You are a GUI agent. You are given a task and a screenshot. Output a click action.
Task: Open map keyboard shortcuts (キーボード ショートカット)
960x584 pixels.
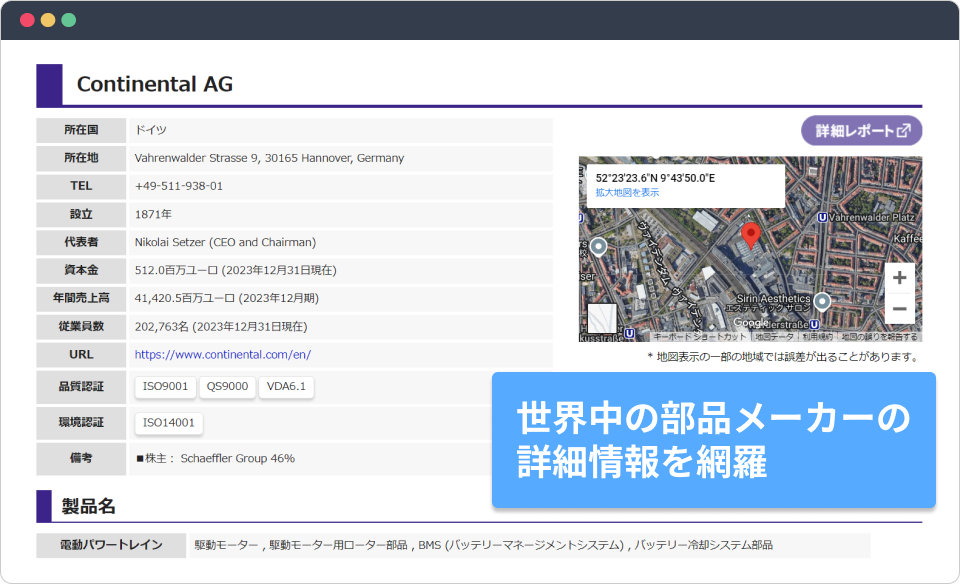700,337
